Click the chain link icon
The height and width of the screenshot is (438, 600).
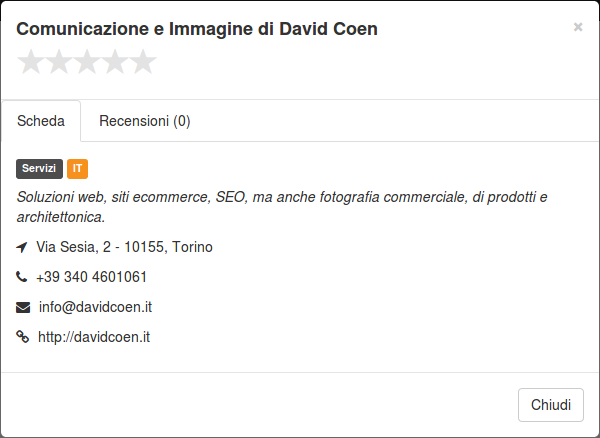click(x=23, y=337)
